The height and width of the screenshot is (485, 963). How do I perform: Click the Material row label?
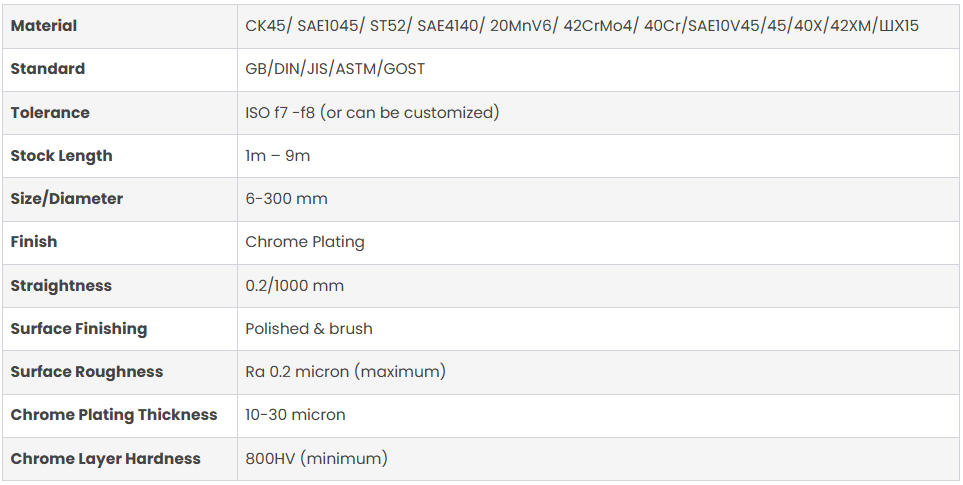tap(44, 26)
